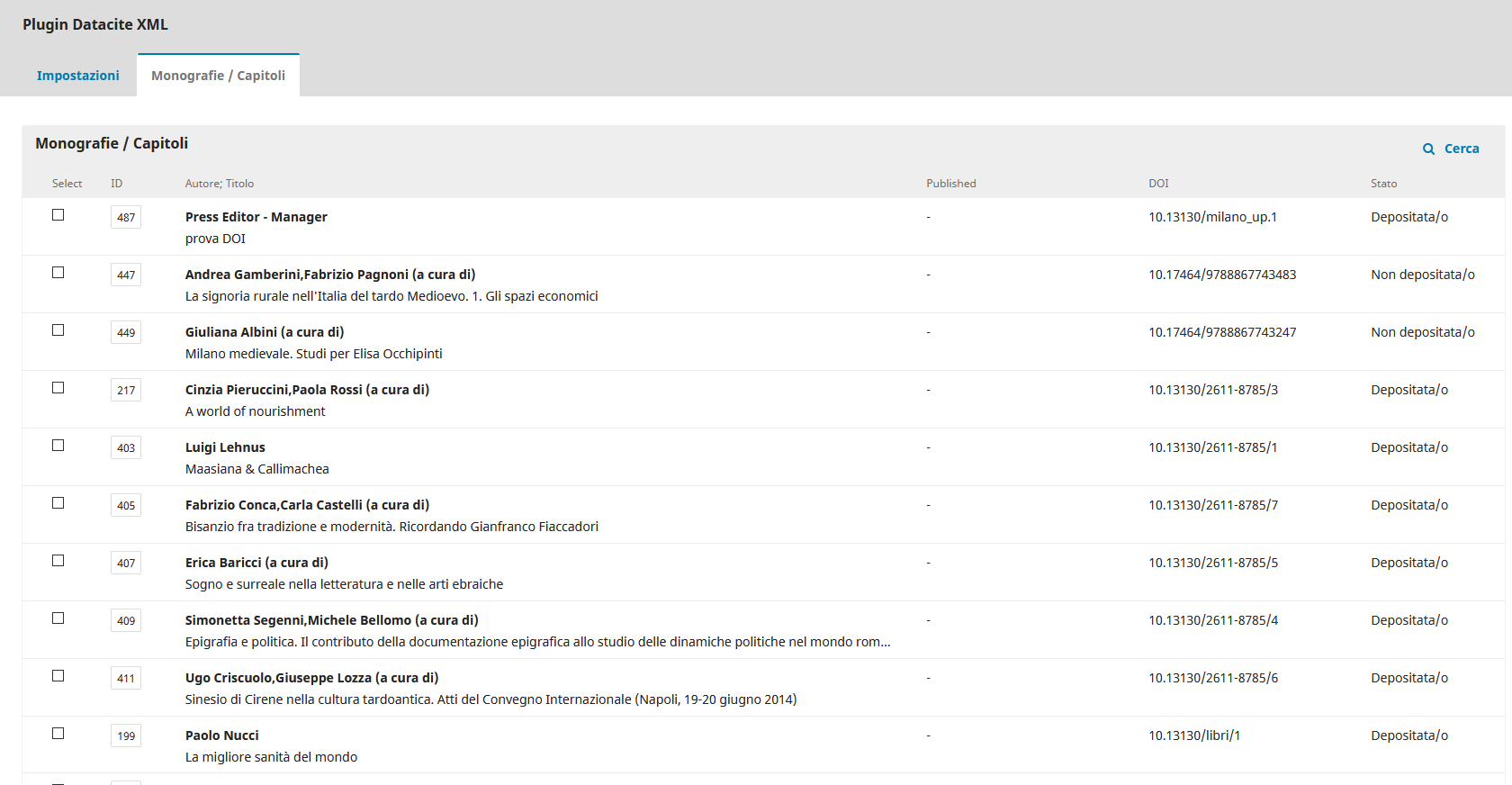Click title Maasiana & Callimachea
Screen dimensions: 1512x785
click(x=257, y=469)
